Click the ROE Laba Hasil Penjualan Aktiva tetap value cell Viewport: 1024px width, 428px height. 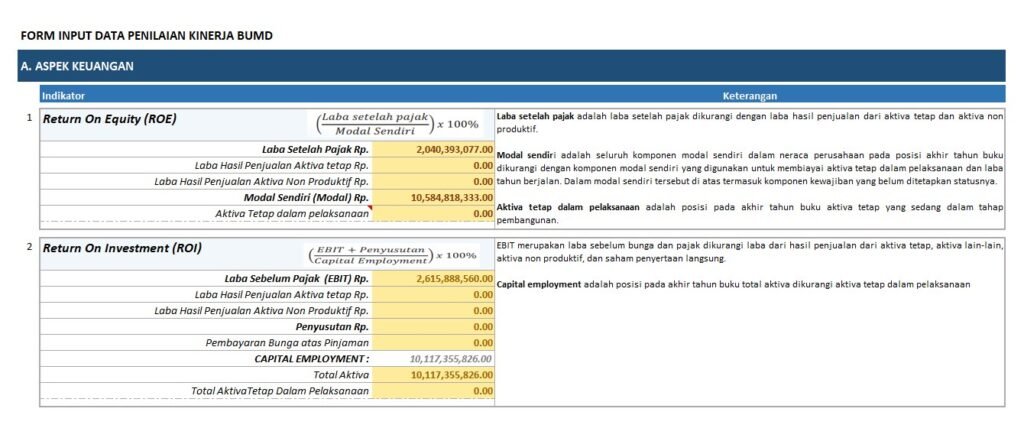tap(433, 165)
